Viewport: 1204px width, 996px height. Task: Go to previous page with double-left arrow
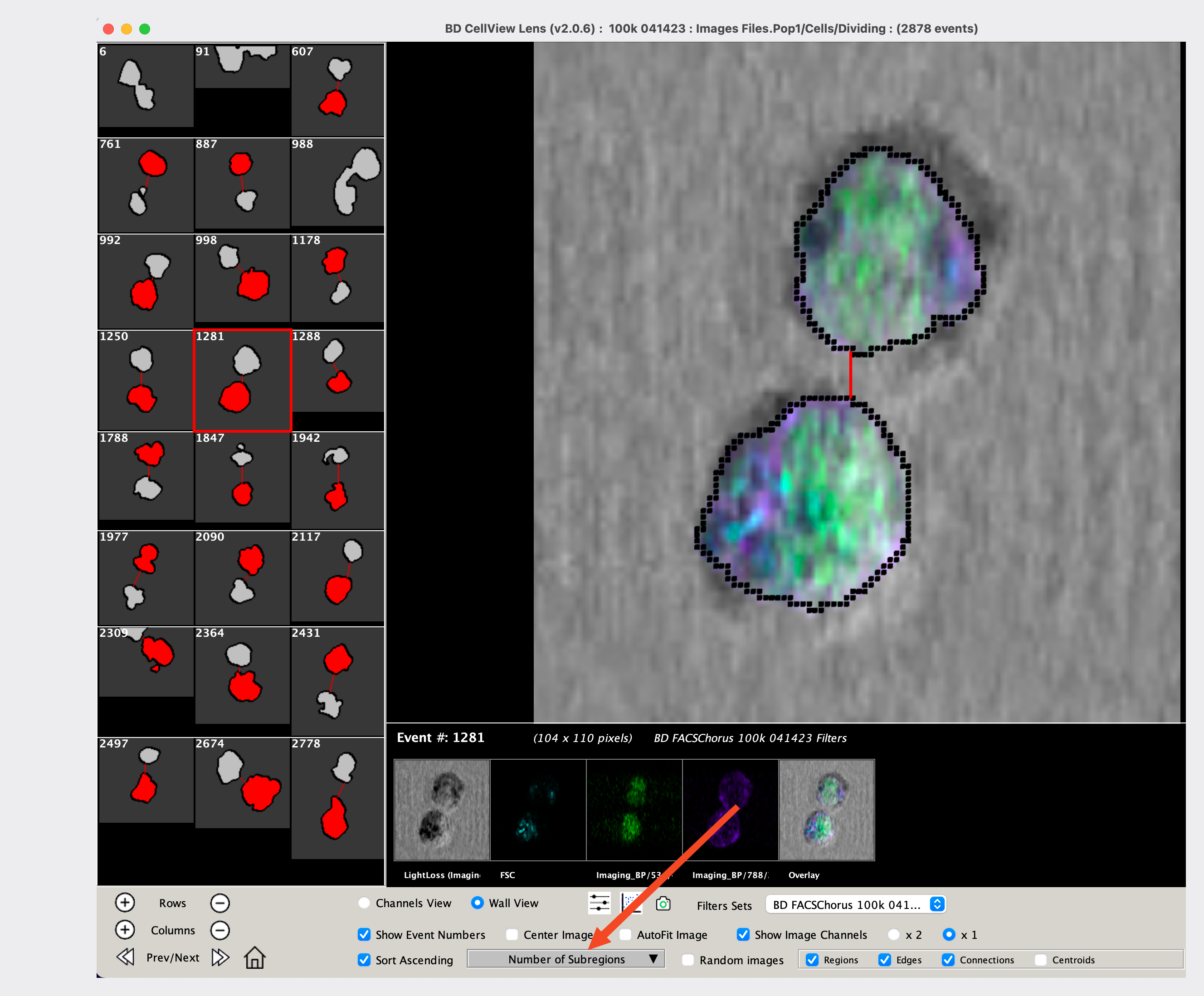coord(125,957)
